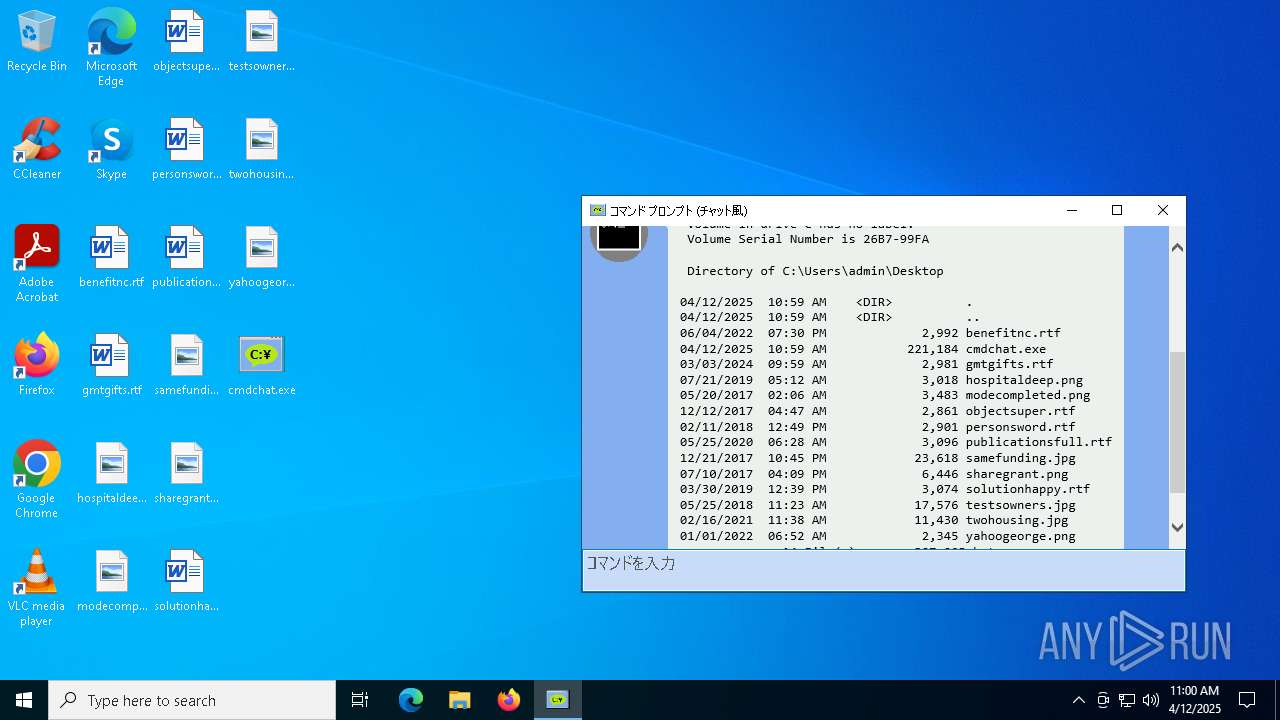Open the volume tray icon
1280x720 pixels.
pos(1151,700)
